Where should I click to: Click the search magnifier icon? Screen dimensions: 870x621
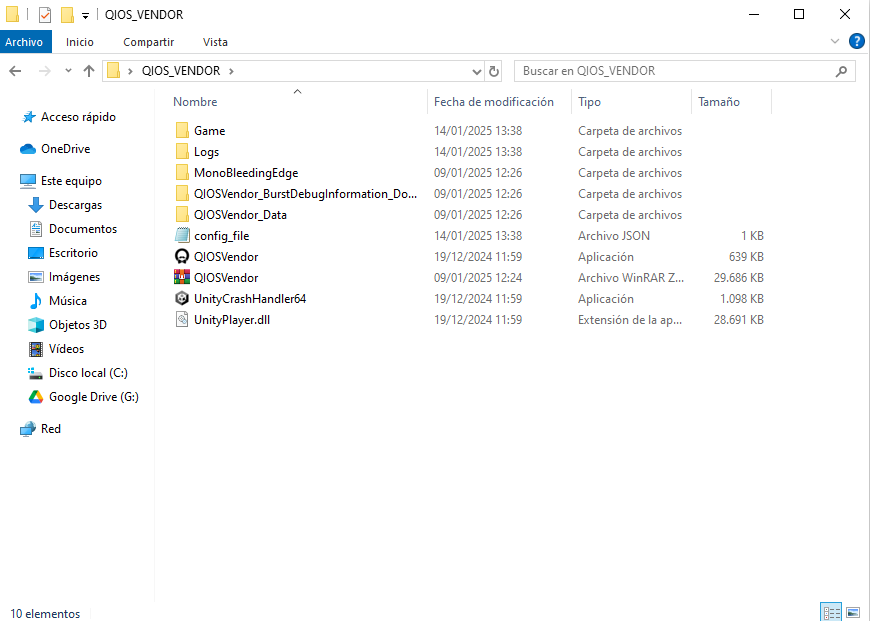click(841, 71)
